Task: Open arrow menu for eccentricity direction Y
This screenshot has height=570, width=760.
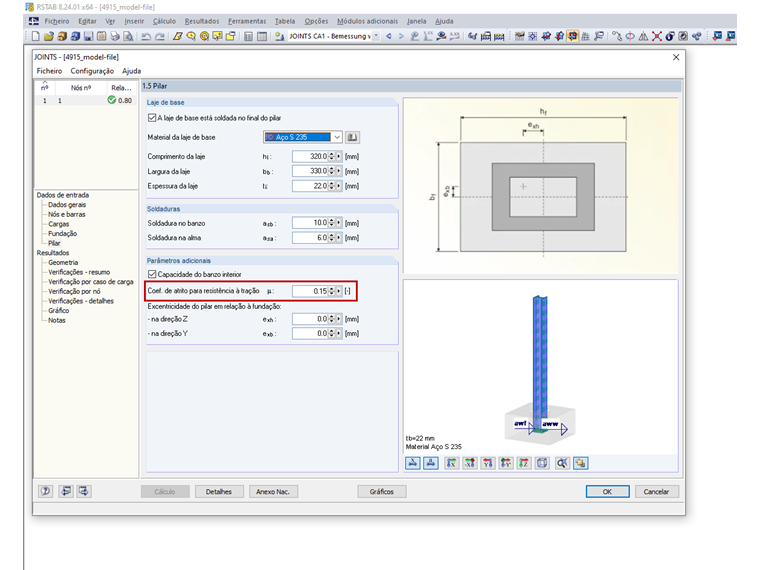Action: coord(339,333)
